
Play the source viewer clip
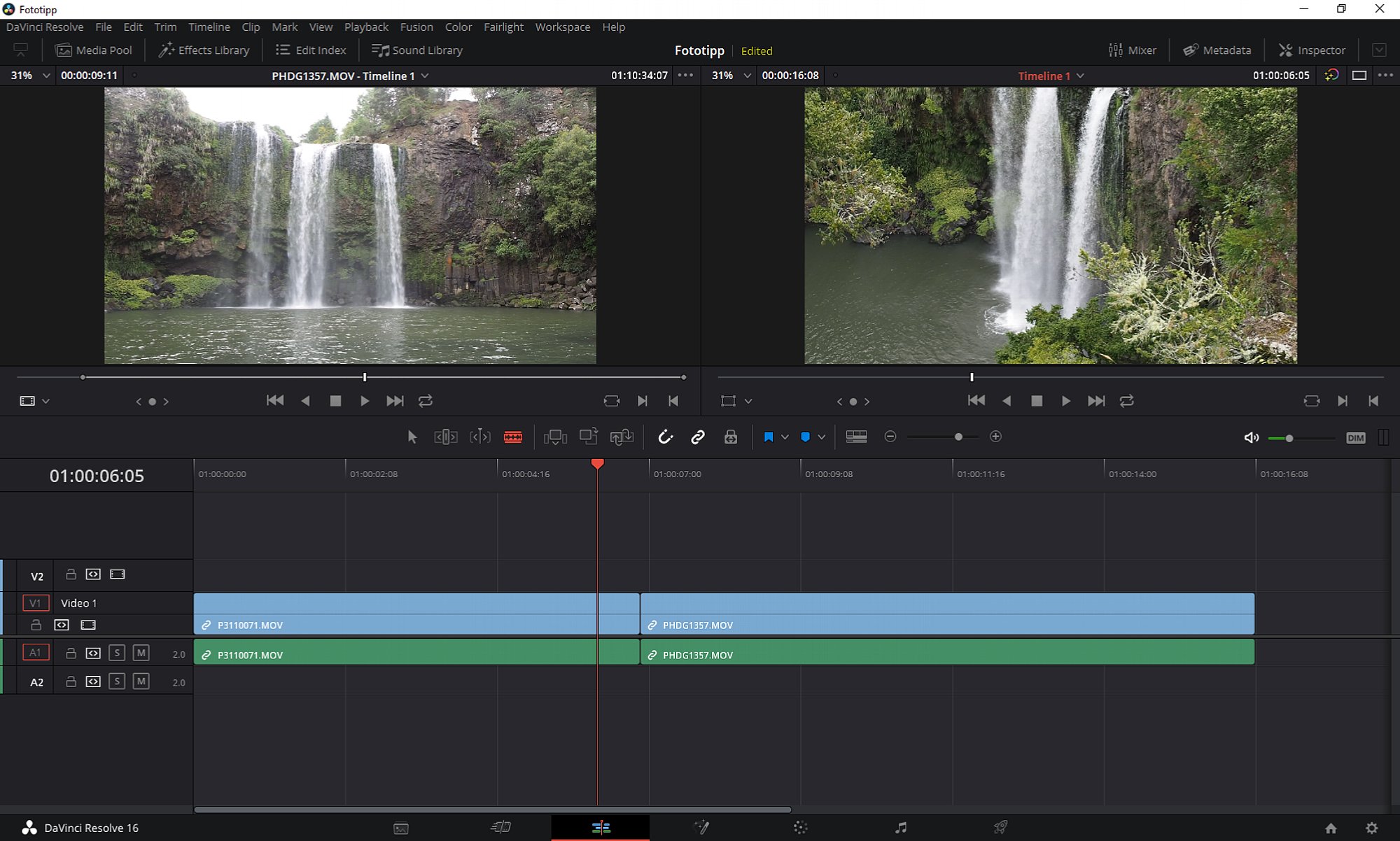[x=365, y=401]
